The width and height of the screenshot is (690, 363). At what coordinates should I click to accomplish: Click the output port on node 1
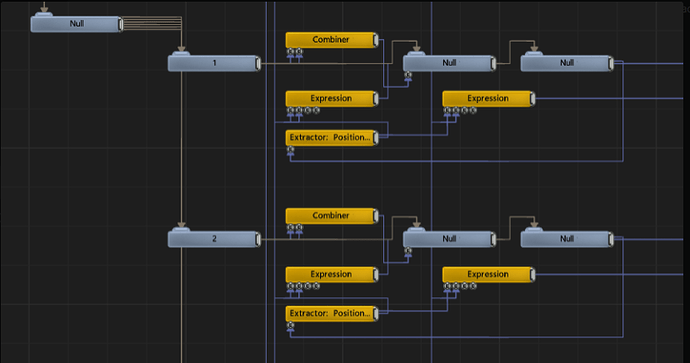[x=258, y=64]
